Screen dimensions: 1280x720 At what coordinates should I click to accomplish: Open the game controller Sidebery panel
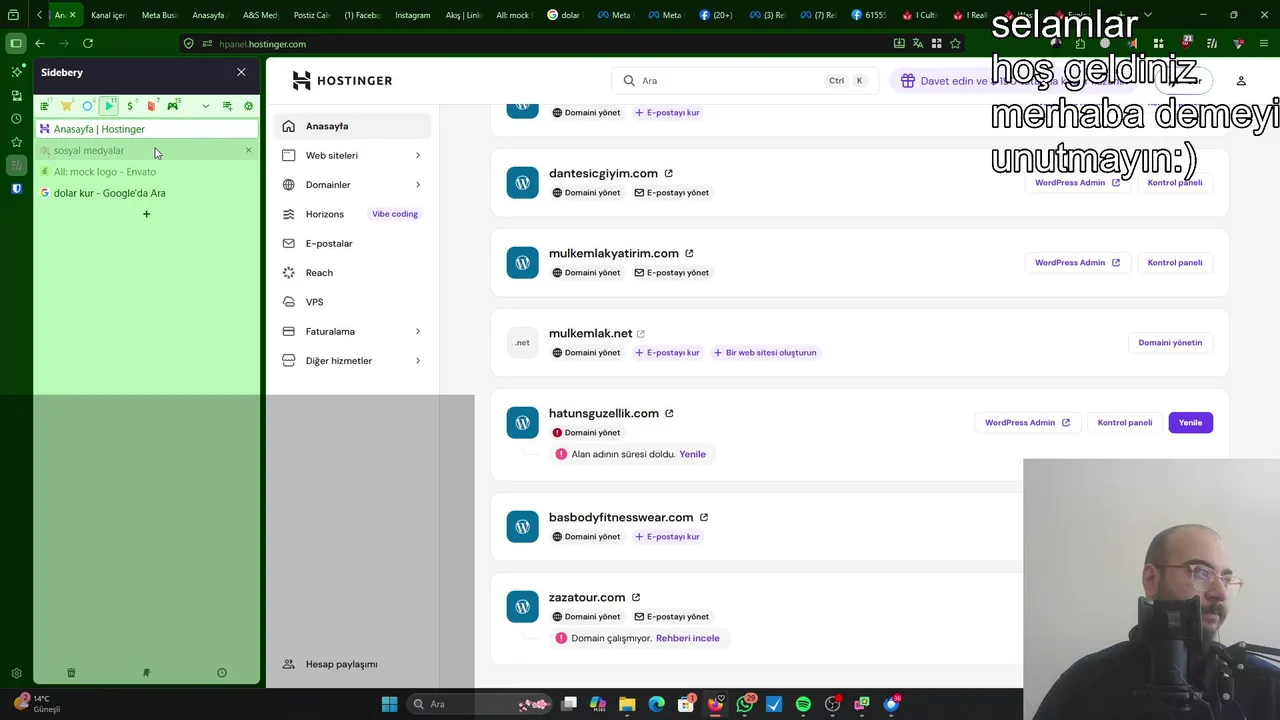(173, 106)
